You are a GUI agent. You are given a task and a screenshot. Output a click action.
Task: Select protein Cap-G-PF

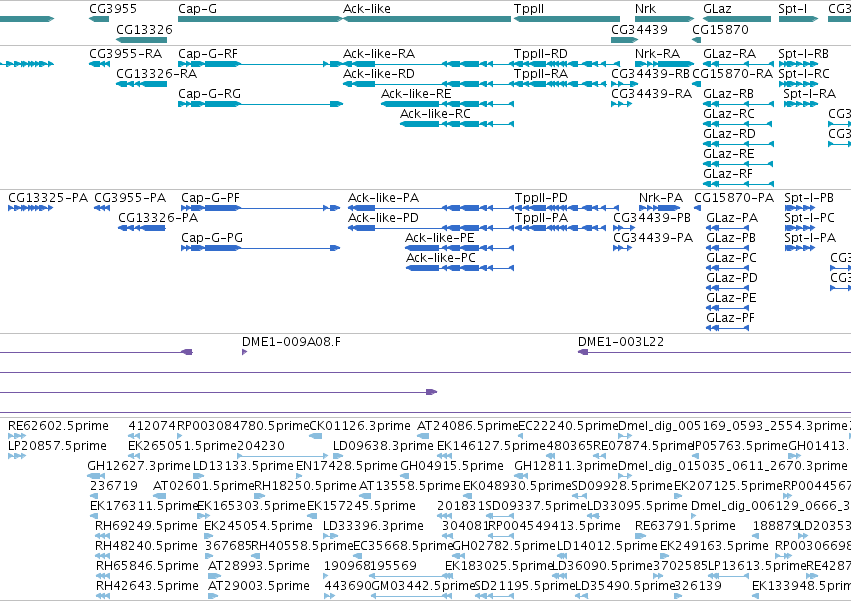click(x=211, y=198)
